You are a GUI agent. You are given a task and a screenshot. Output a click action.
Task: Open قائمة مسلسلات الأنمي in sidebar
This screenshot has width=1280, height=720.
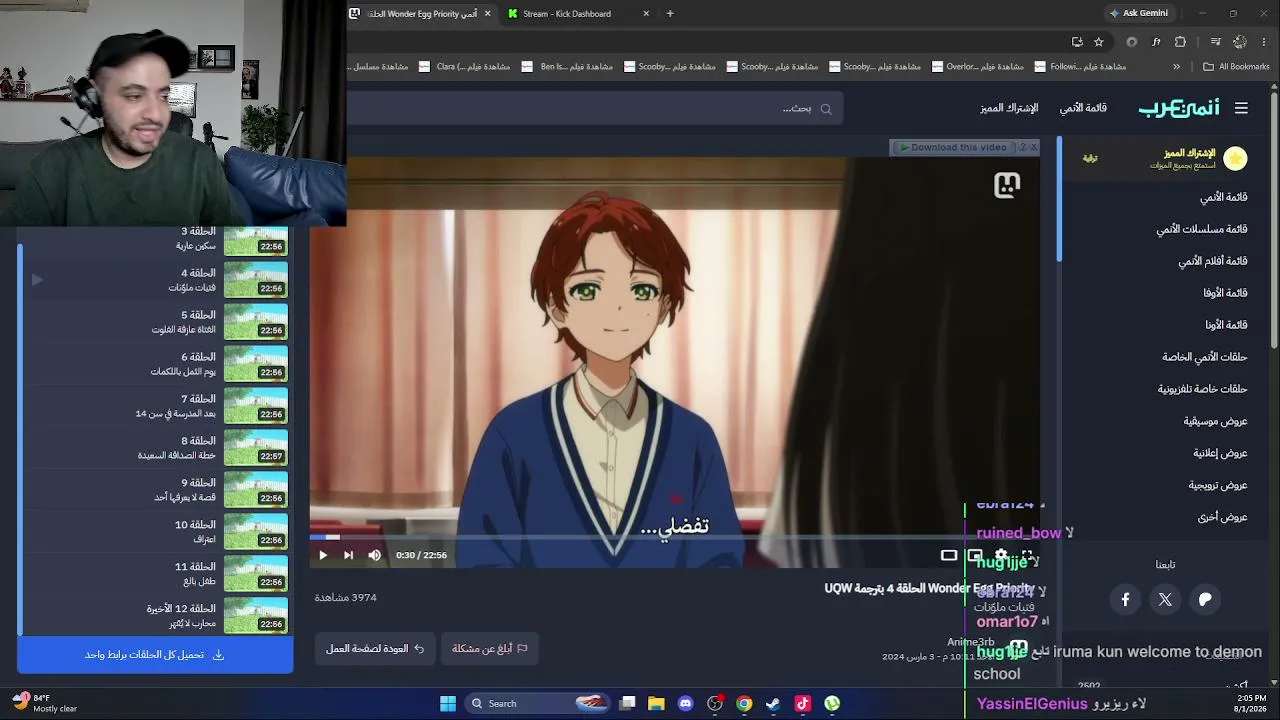1201,229
